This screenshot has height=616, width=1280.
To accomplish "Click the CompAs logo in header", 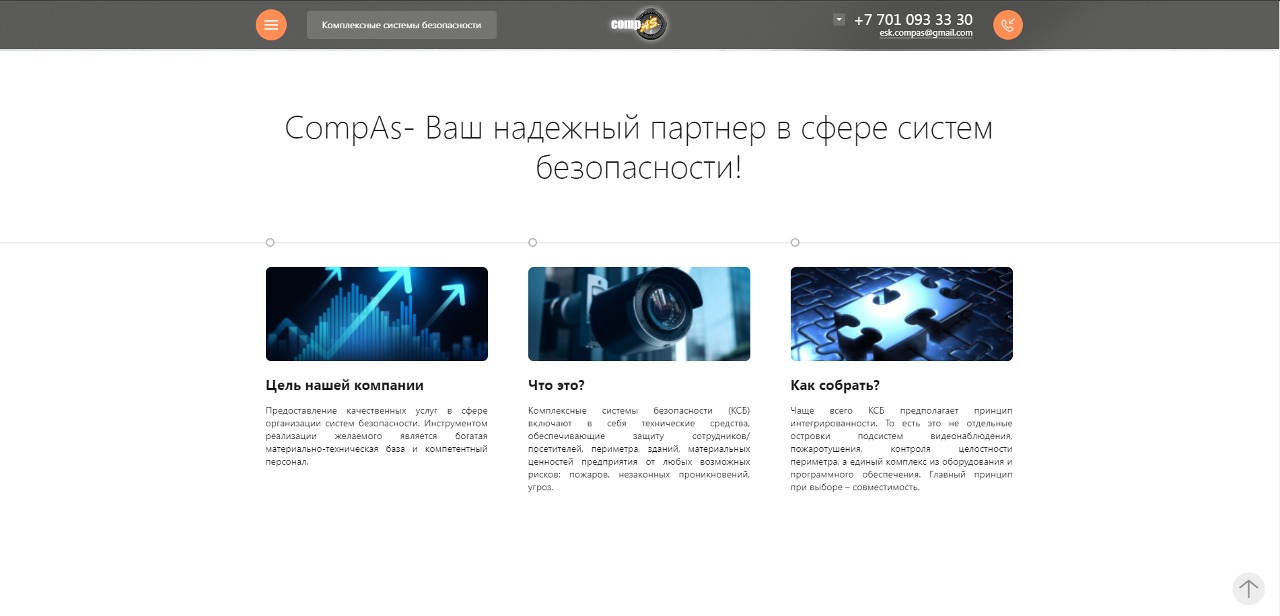I will (639, 24).
